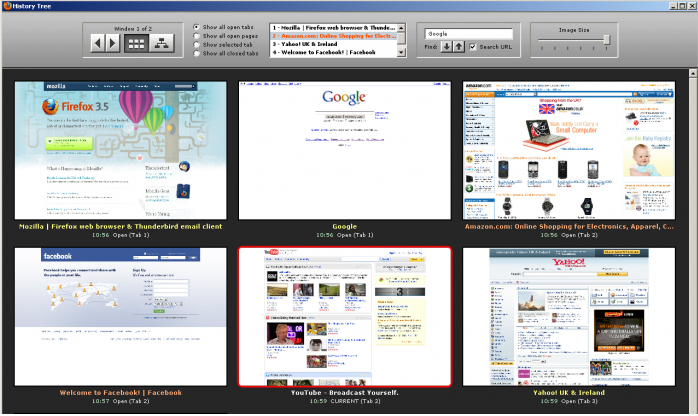The height and width of the screenshot is (416, 698).
Task: Select the '2 - Amazon.com: Online Shopping' list entry
Action: click(333, 36)
